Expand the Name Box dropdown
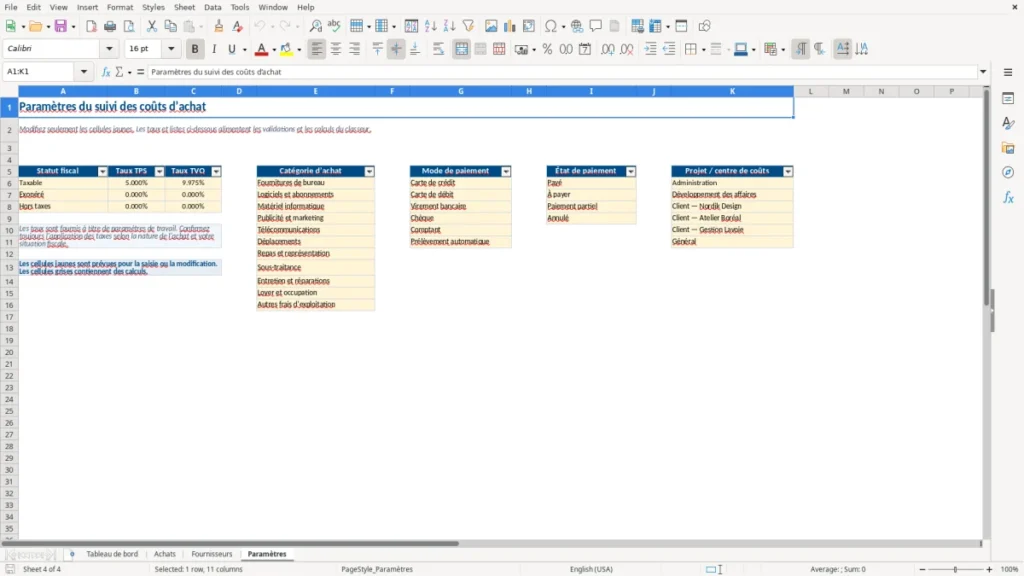 pyautogui.click(x=84, y=72)
